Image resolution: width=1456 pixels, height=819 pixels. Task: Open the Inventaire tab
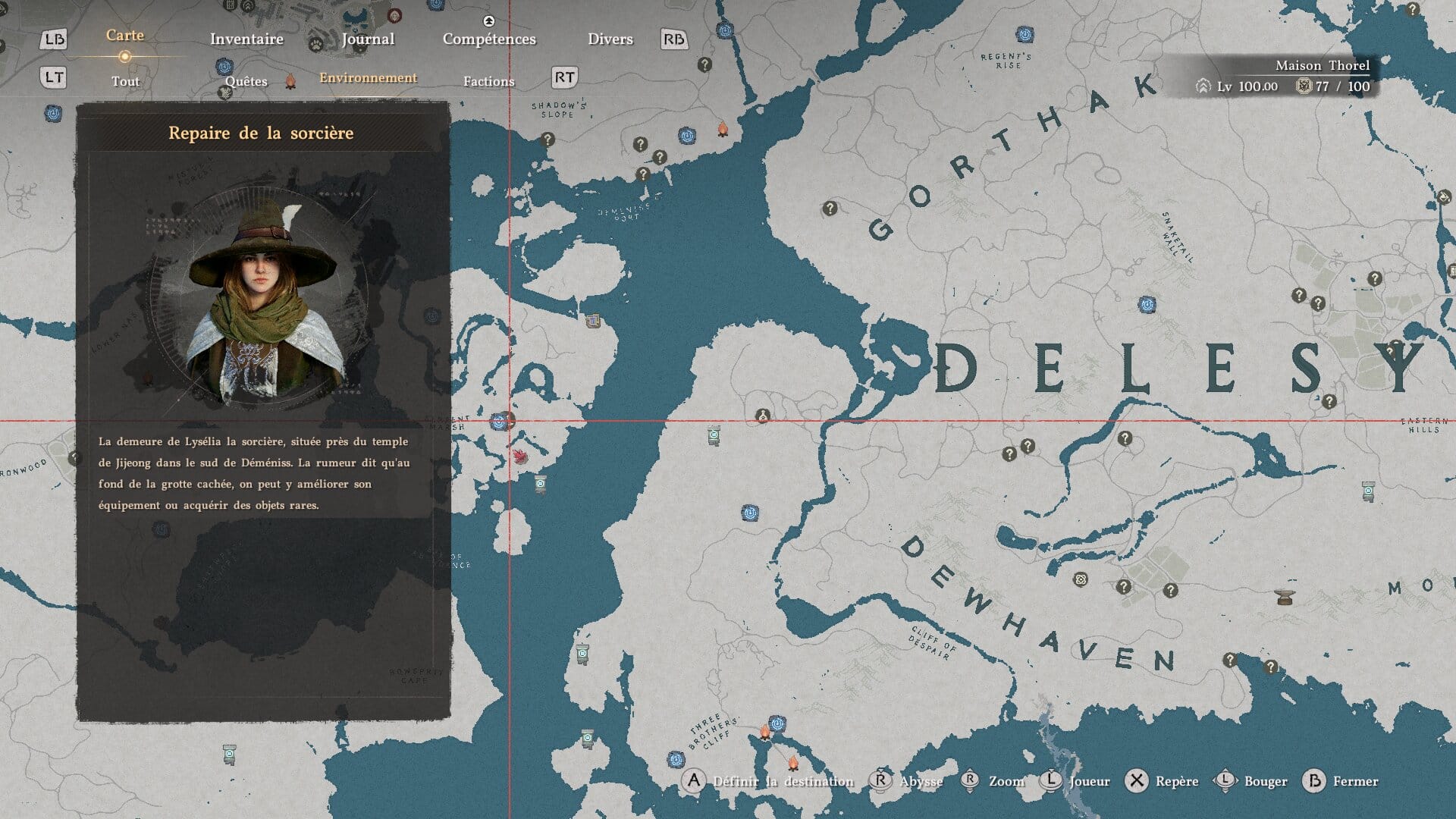246,39
